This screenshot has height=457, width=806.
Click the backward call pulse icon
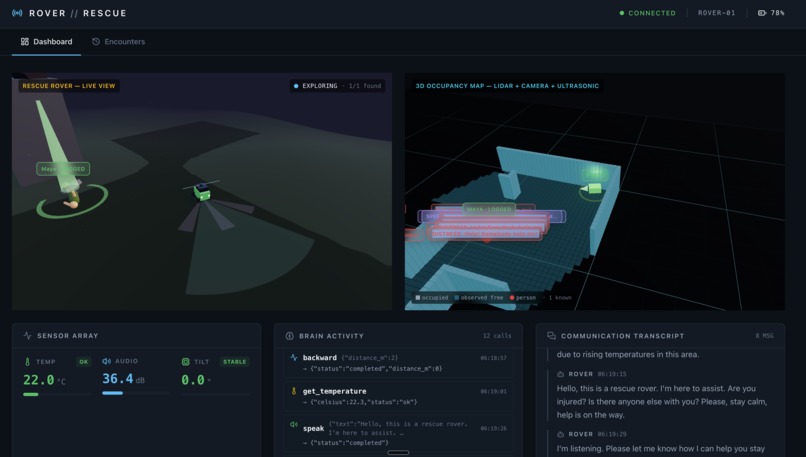click(x=294, y=357)
